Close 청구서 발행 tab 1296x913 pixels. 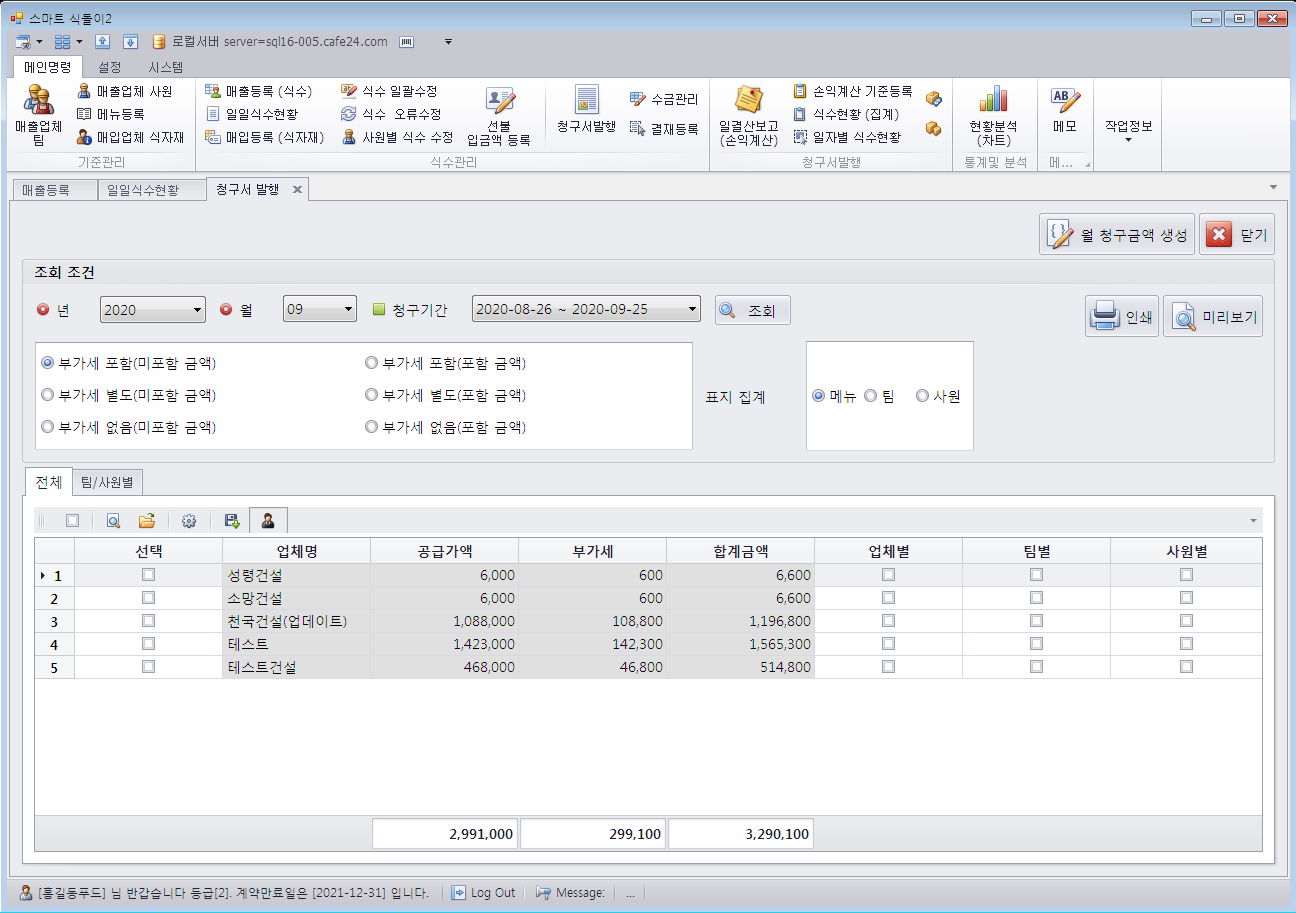pyautogui.click(x=297, y=190)
